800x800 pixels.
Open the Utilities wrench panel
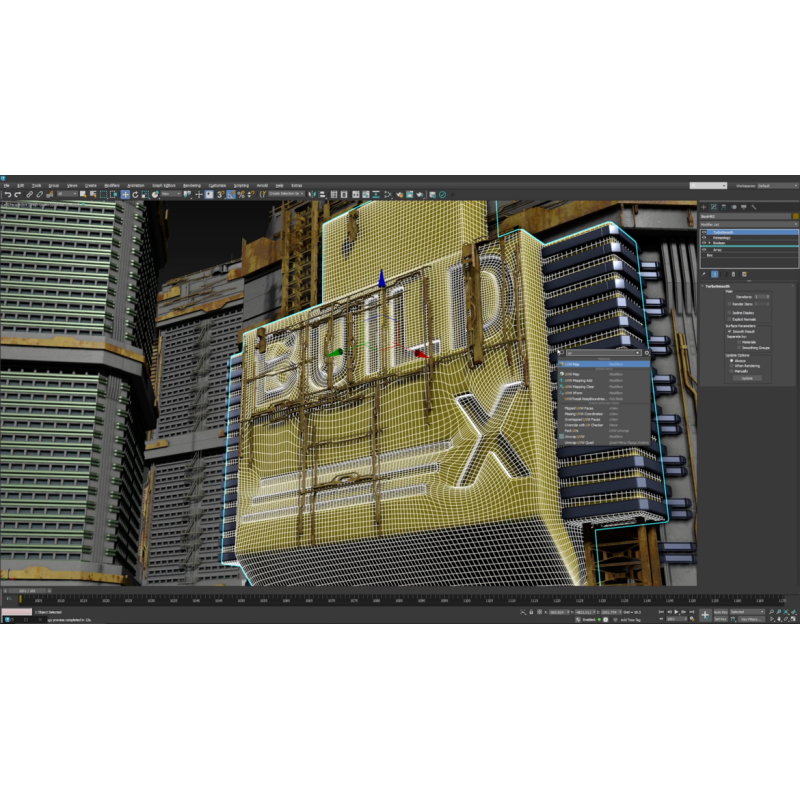(x=754, y=206)
